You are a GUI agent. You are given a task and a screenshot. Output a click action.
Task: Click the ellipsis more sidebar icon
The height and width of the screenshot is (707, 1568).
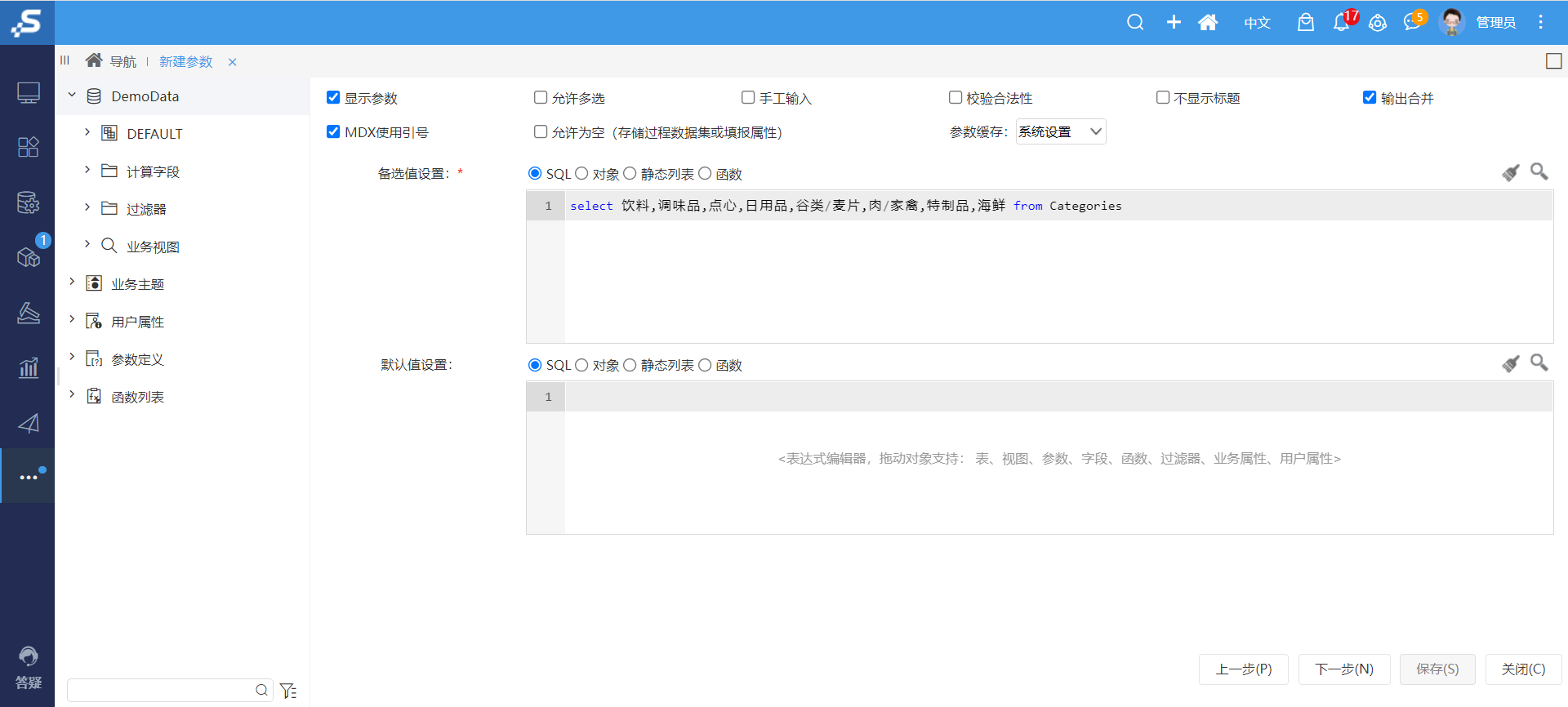point(29,477)
